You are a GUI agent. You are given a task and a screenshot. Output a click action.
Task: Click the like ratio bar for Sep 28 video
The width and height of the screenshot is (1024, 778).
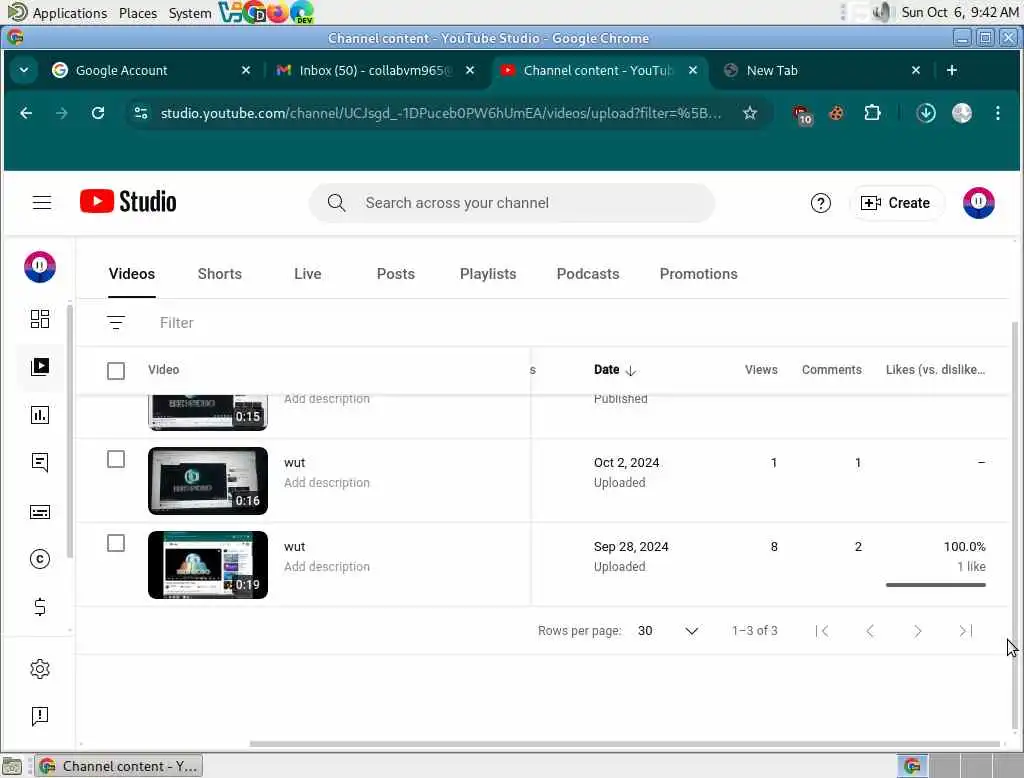pyautogui.click(x=935, y=585)
